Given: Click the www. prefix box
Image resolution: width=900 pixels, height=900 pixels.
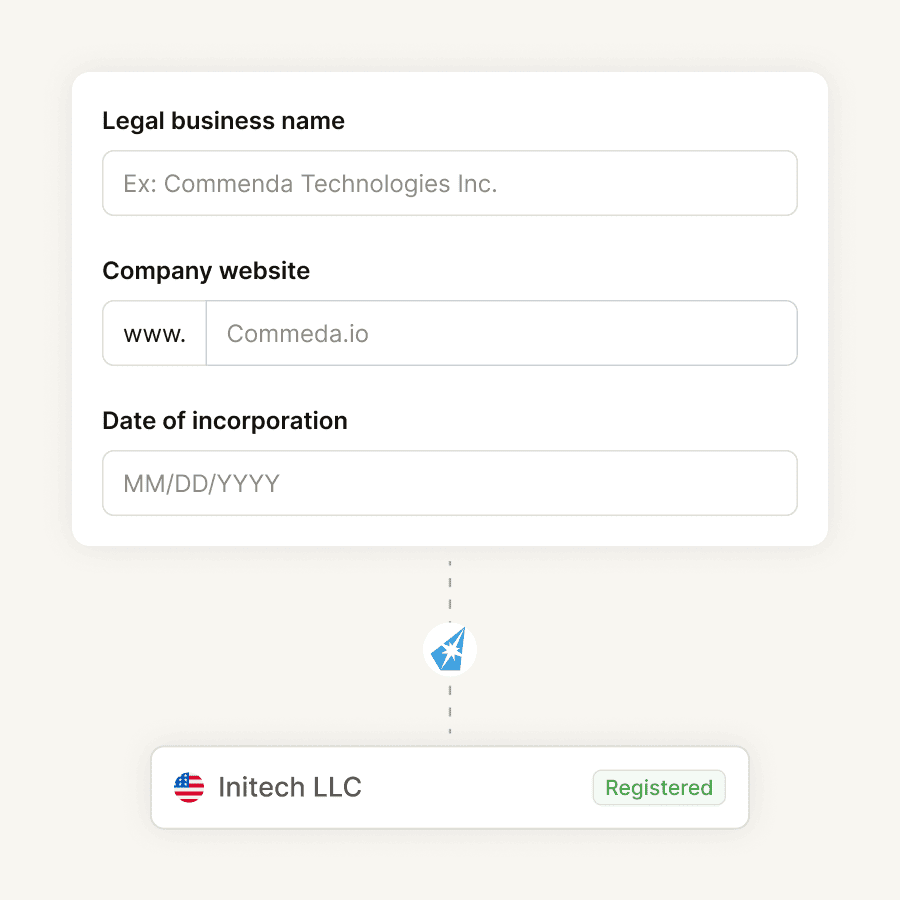Looking at the screenshot, I should (x=155, y=333).
